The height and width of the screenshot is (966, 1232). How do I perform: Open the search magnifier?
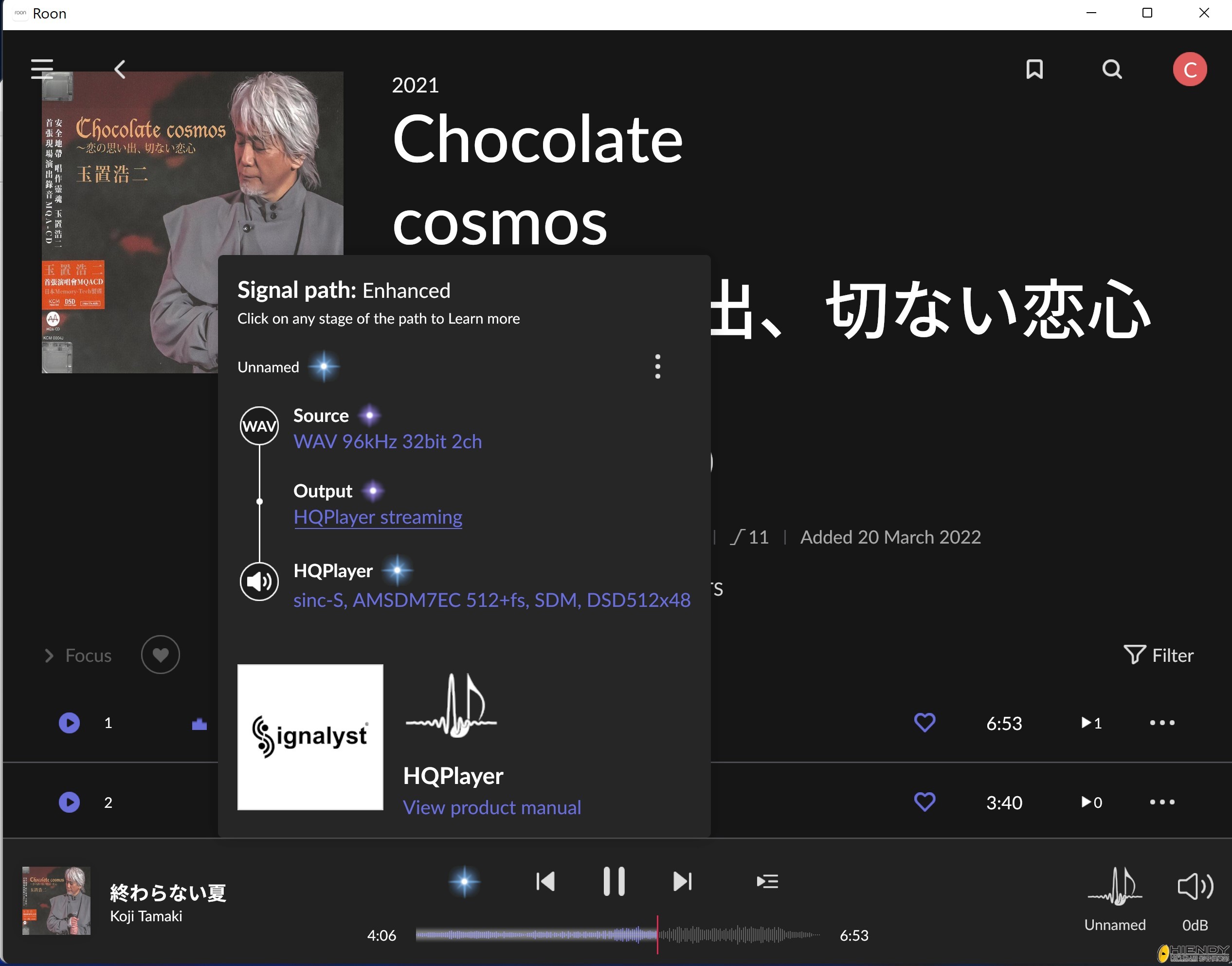point(1111,69)
